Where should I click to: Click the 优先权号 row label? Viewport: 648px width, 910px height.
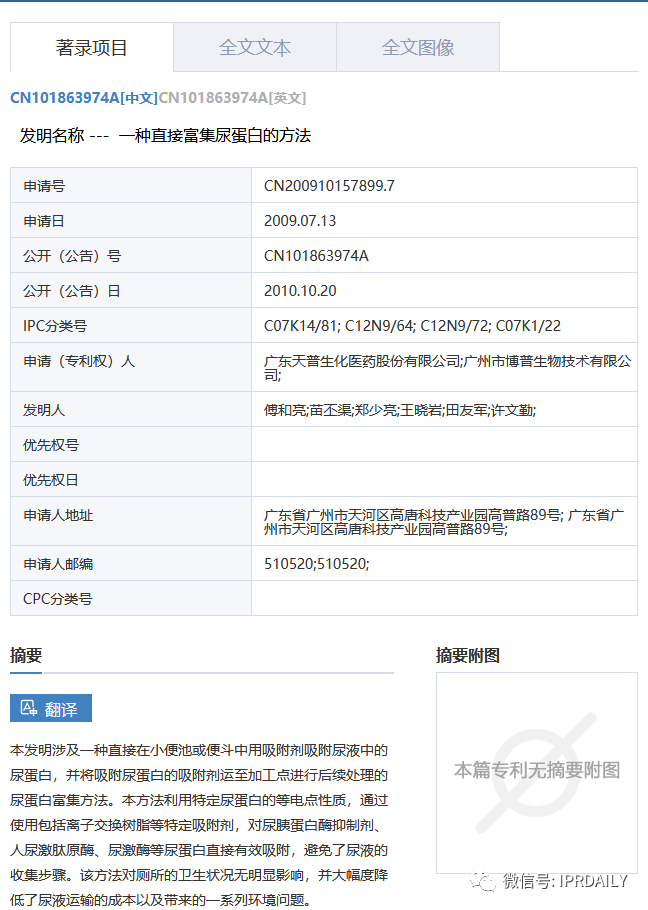tap(50, 445)
